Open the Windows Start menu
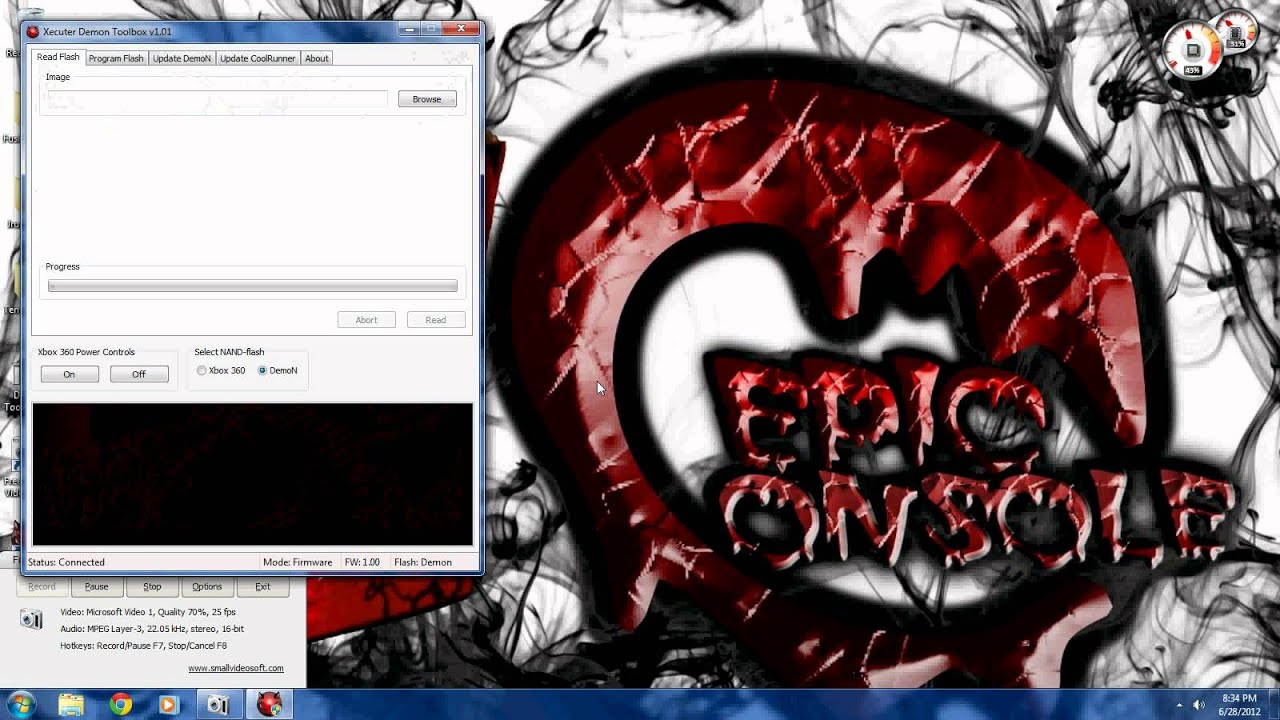The width and height of the screenshot is (1280, 720). [20, 704]
